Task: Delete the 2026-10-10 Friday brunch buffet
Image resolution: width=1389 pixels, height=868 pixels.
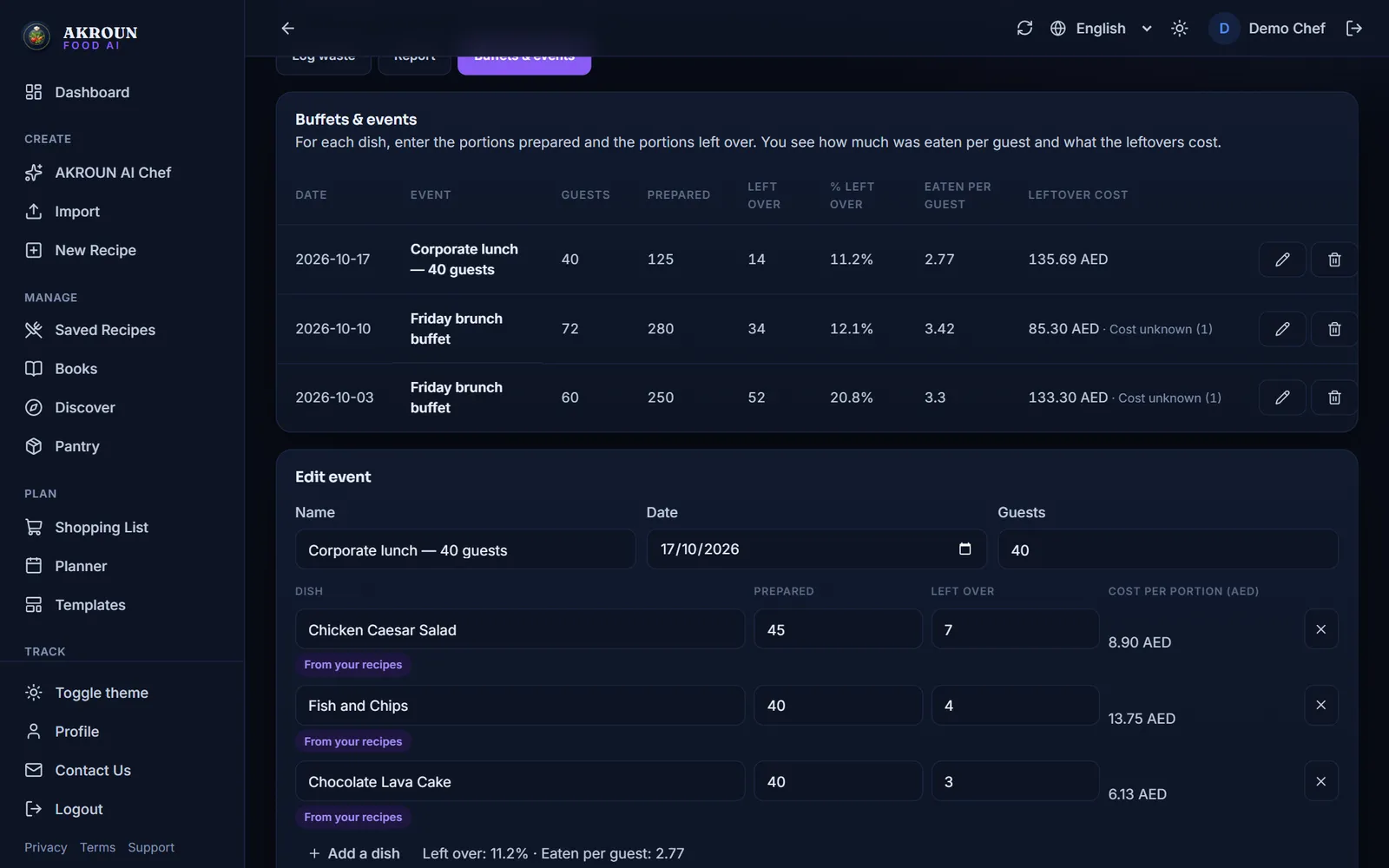Action: pos(1334,329)
